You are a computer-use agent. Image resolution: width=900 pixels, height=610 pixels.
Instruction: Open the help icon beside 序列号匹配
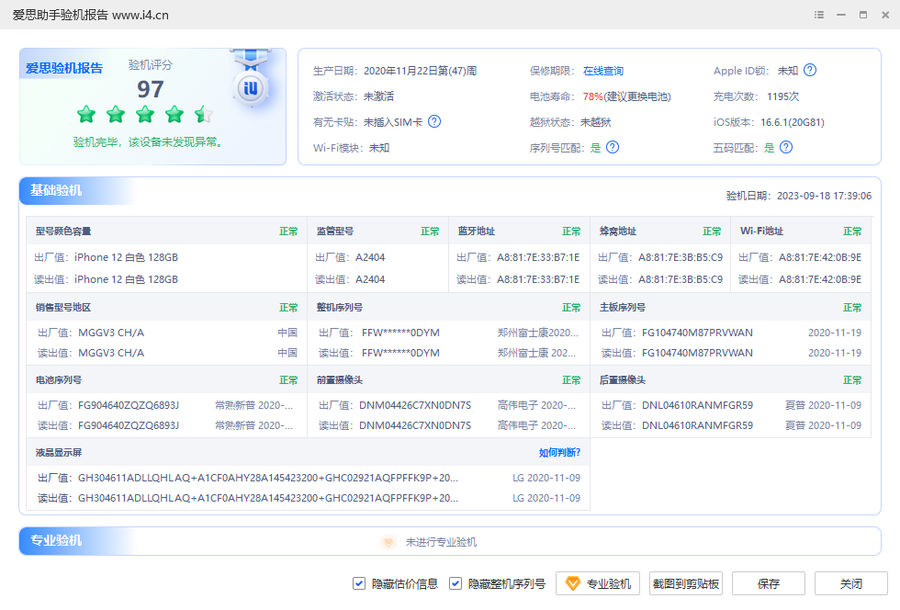[x=612, y=147]
